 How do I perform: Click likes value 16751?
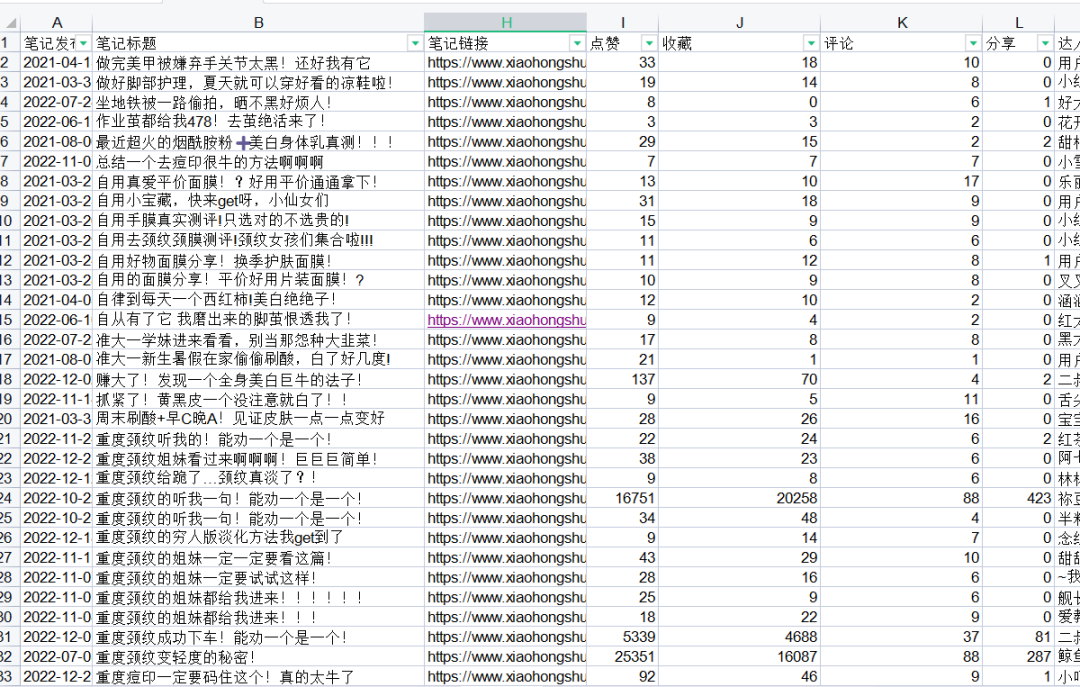point(623,498)
